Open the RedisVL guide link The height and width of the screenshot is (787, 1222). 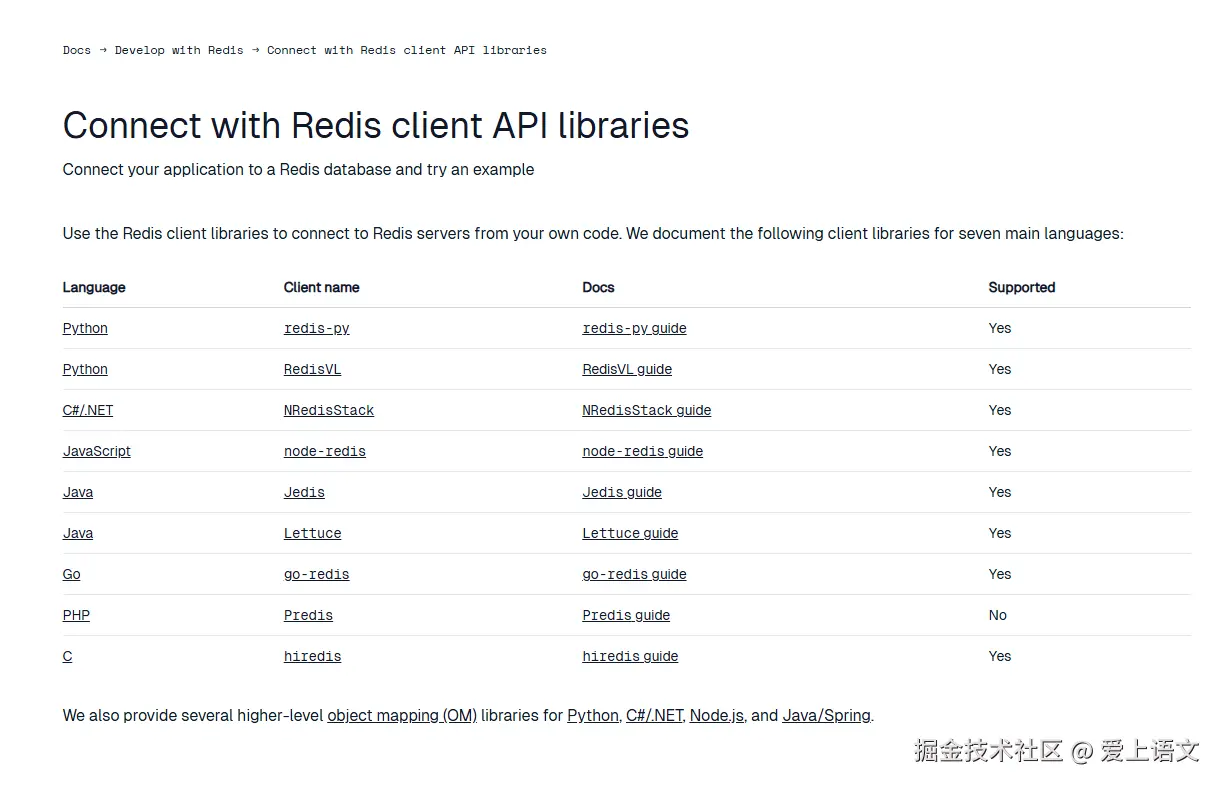pos(627,369)
